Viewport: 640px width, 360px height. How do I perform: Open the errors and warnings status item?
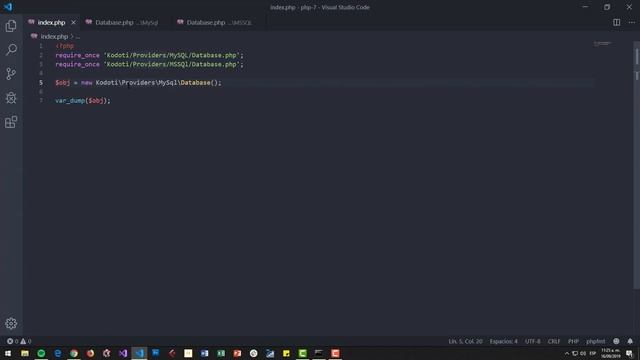tap(19, 341)
